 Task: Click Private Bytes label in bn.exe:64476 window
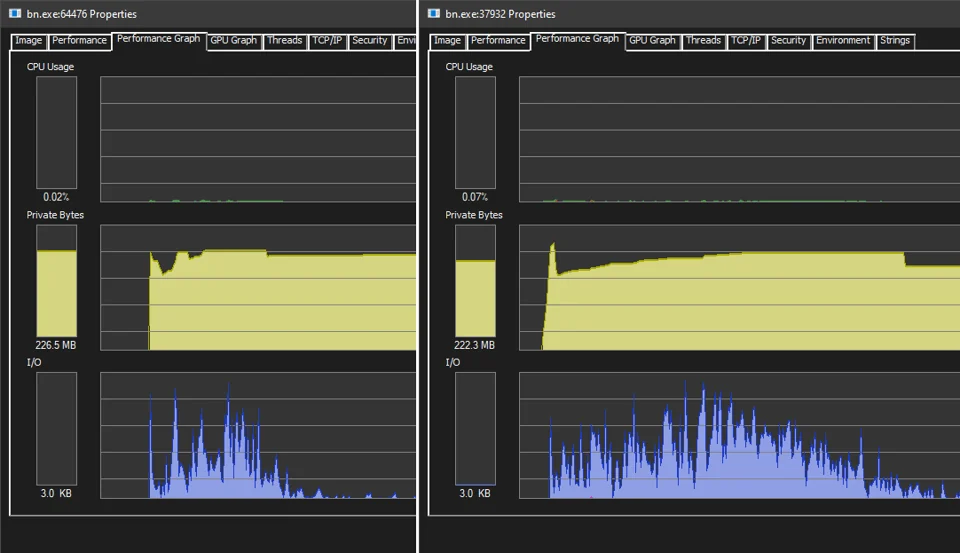tap(55, 215)
